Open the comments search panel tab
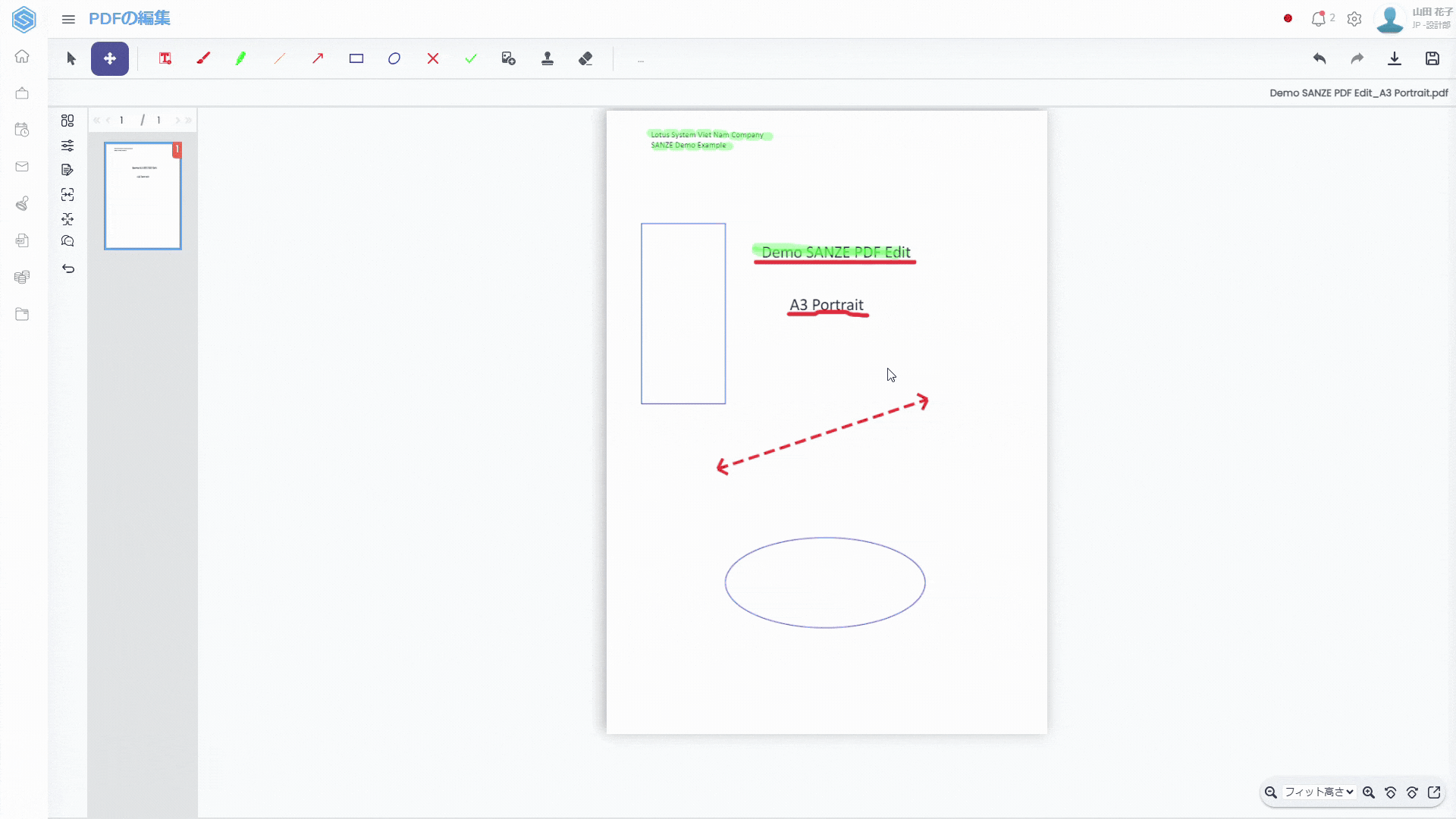Viewport: 1456px width, 819px height. click(67, 241)
